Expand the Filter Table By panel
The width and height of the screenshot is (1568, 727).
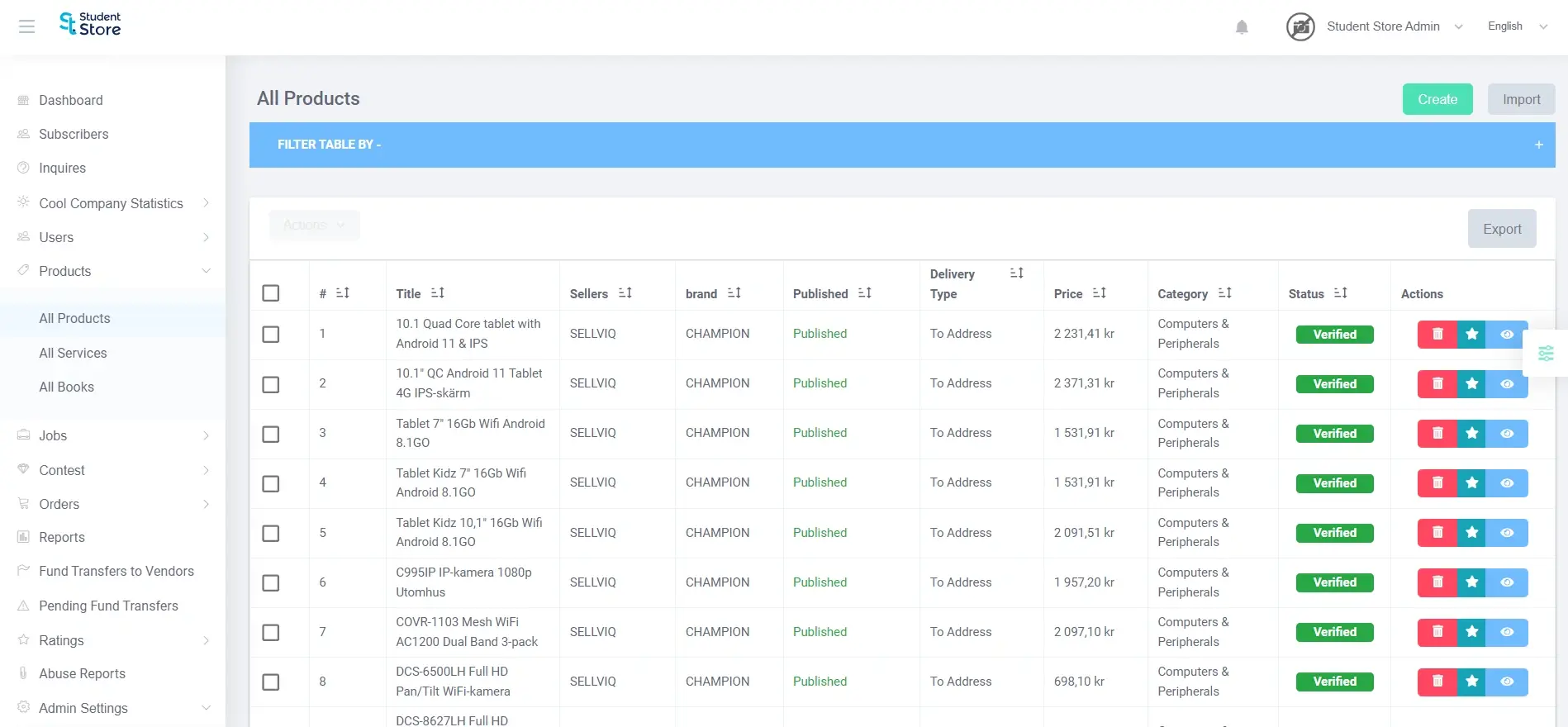1538,145
